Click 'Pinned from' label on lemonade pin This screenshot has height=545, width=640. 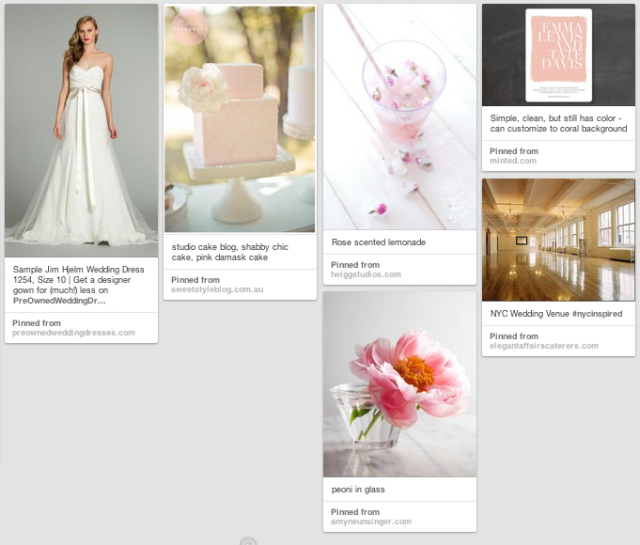[x=355, y=265]
